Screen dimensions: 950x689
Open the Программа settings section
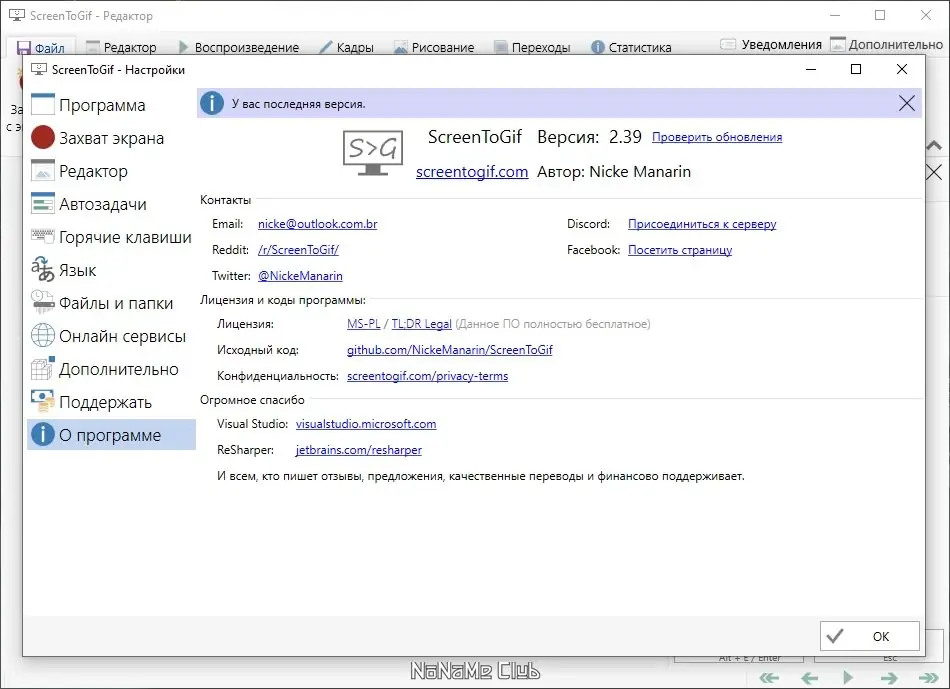[111, 105]
